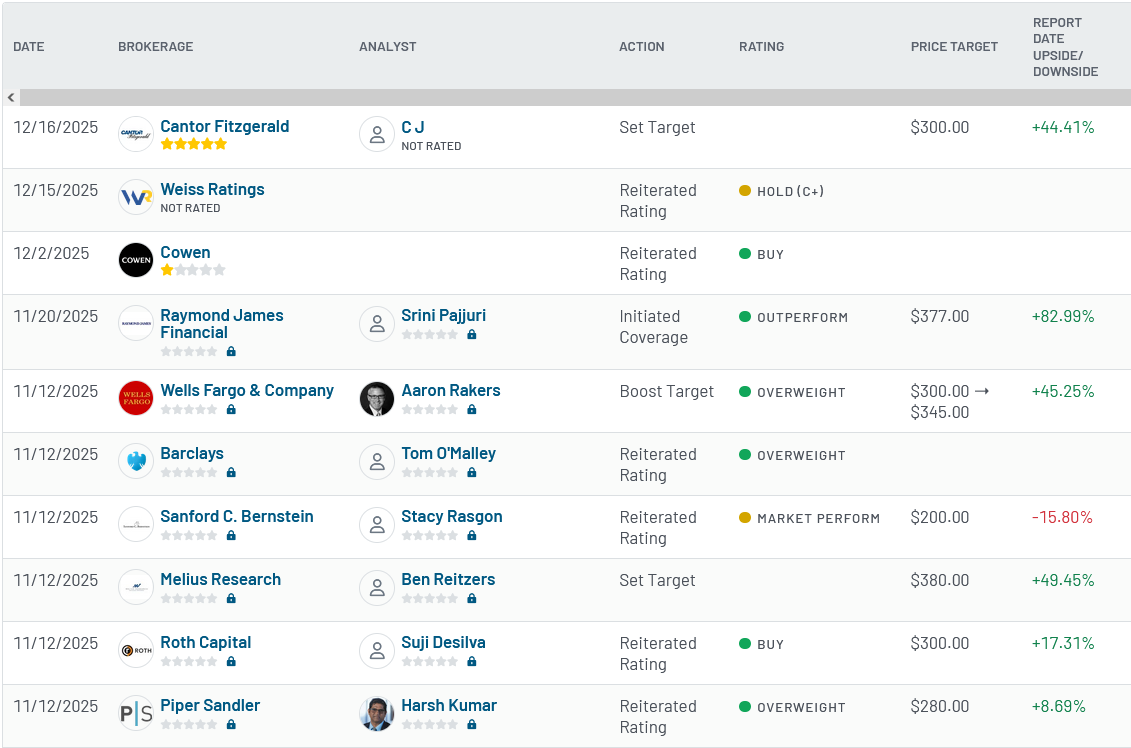Viewport: 1131px width, 748px height.
Task: Open analyst C J's profile link
Action: (413, 127)
